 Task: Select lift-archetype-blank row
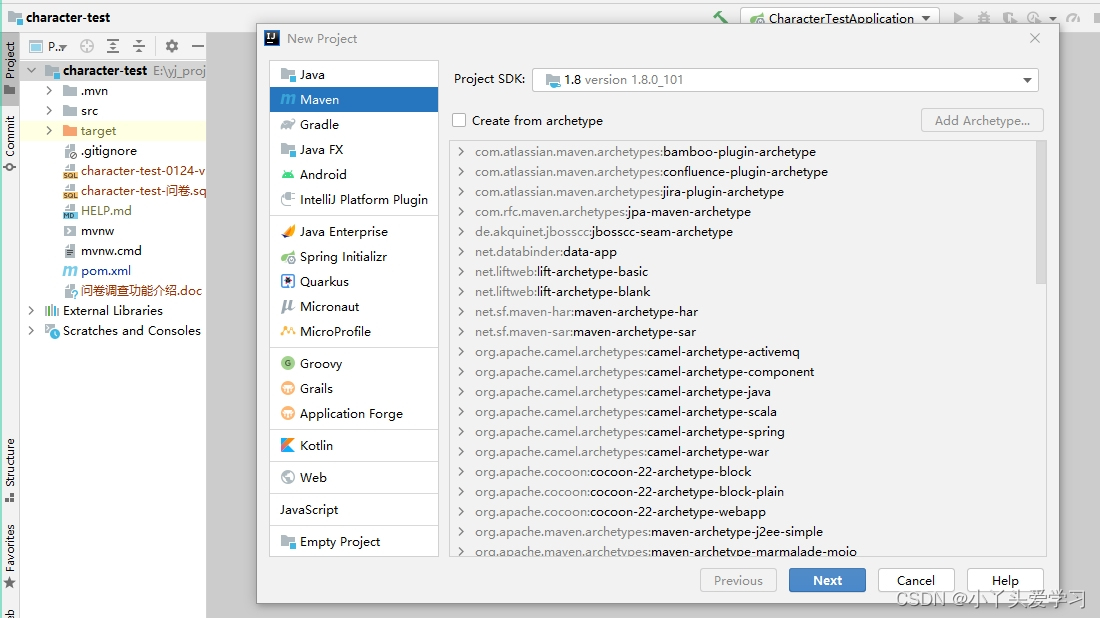(742, 292)
